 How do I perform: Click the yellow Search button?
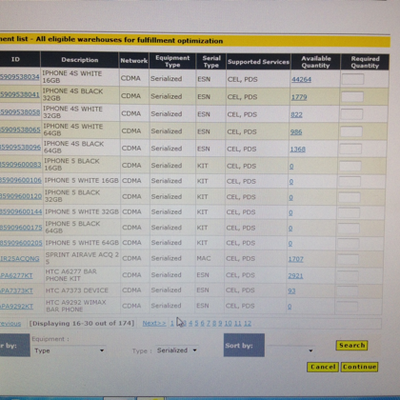[x=352, y=345]
